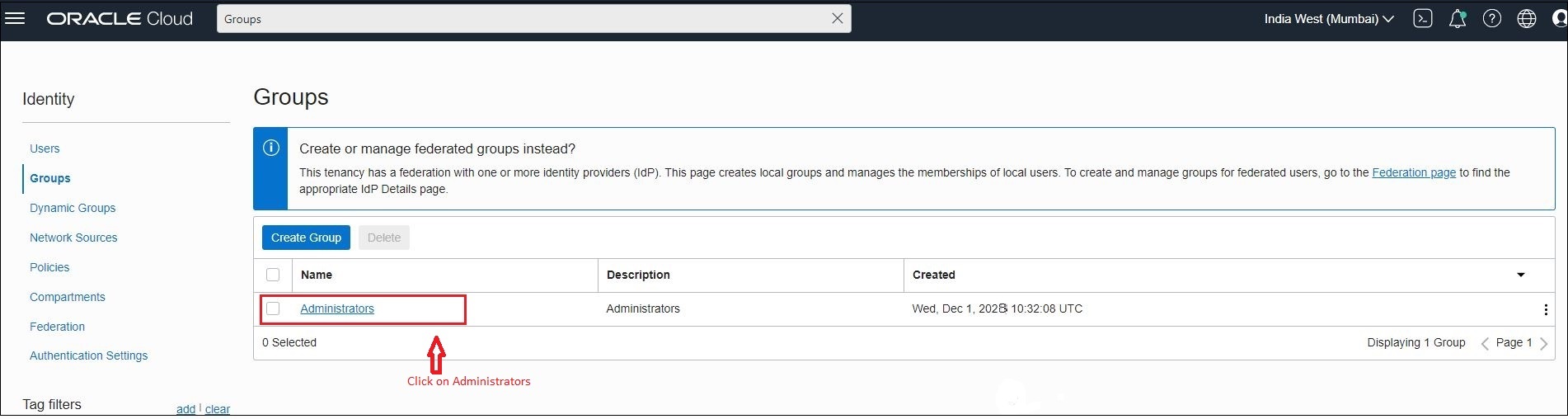This screenshot has height=419, width=1568.
Task: Navigate to Policies in Identity menu
Action: [49, 267]
